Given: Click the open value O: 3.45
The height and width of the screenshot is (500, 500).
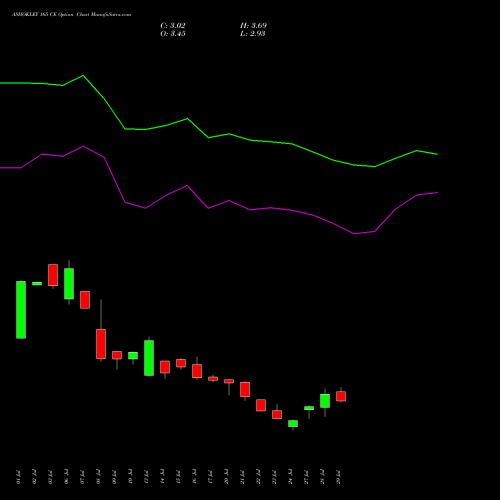Looking at the screenshot, I should pos(173,34).
